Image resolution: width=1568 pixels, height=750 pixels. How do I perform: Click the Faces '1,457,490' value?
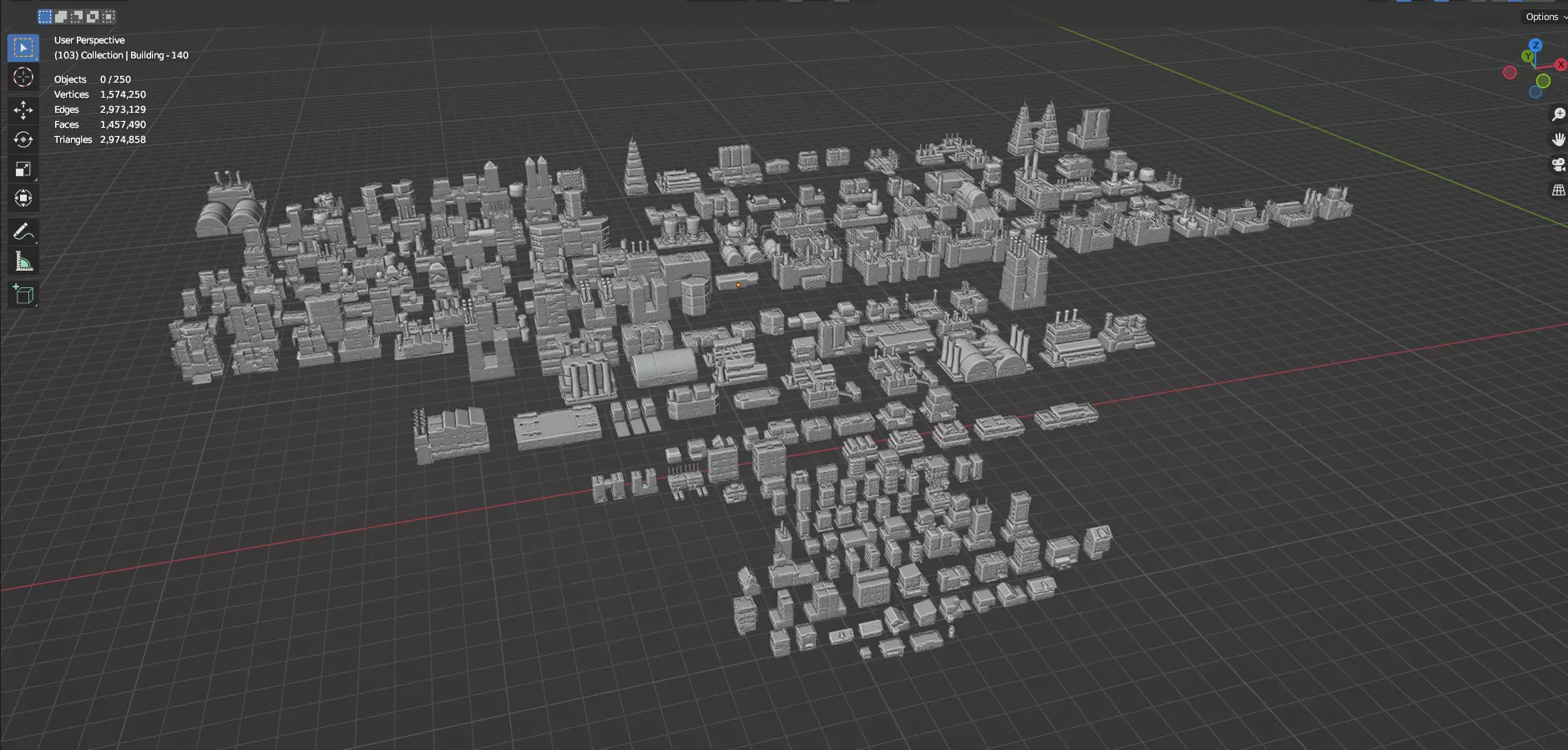coord(123,124)
